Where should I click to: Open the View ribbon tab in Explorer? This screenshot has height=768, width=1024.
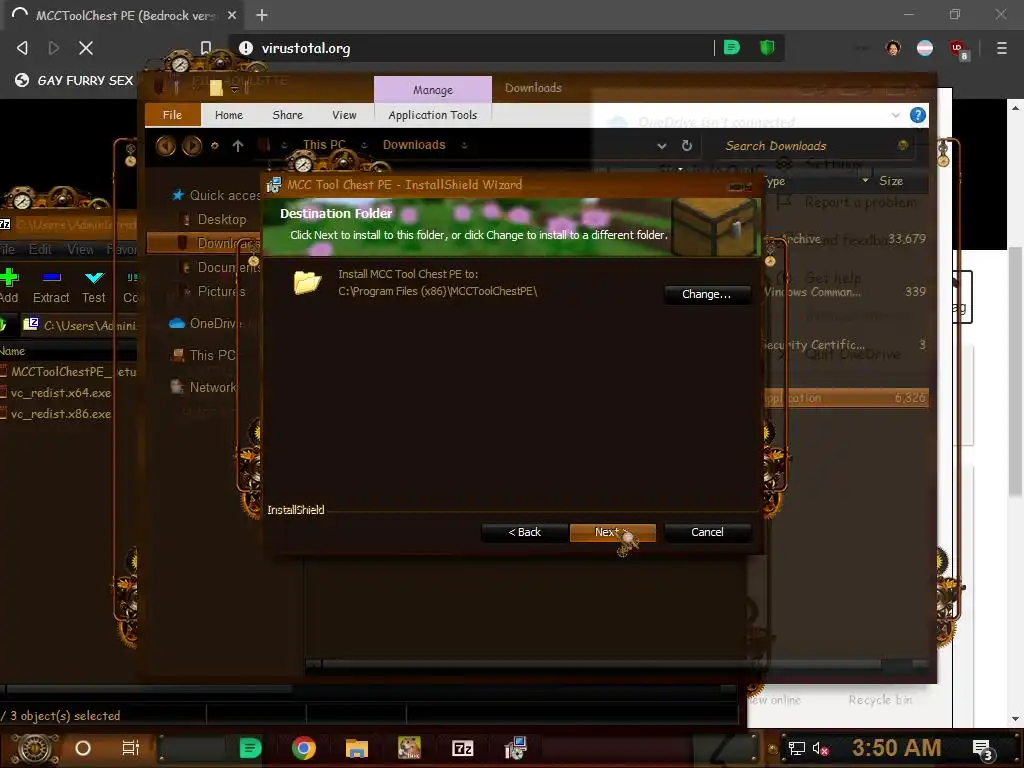point(344,115)
